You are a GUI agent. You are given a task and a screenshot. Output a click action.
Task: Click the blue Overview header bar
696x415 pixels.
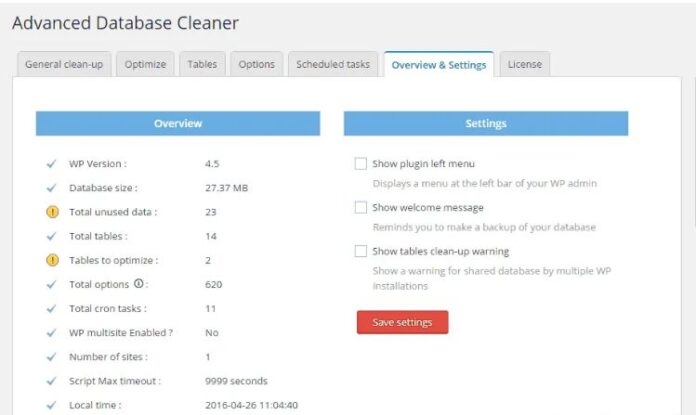178,123
